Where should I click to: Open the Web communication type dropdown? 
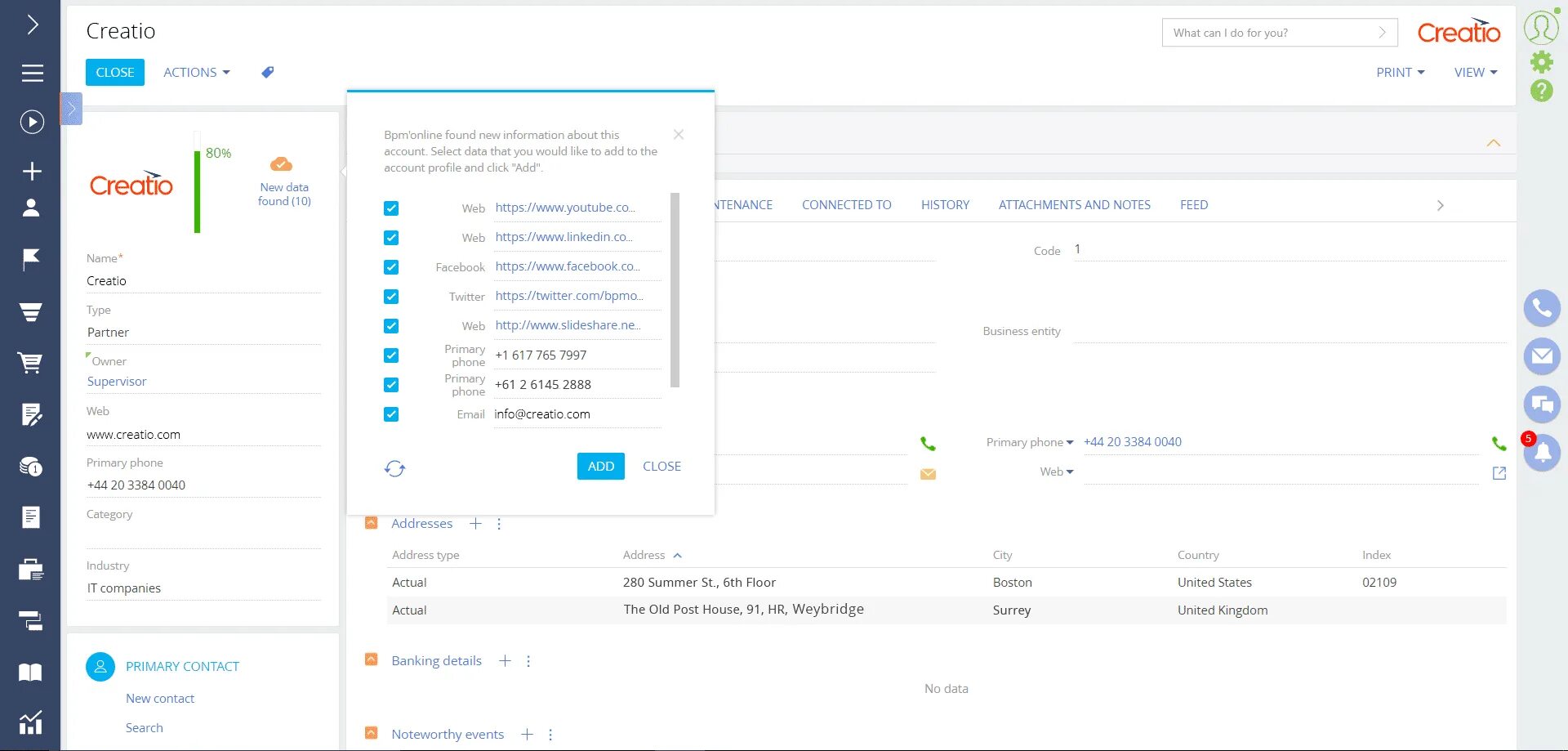pos(1057,472)
